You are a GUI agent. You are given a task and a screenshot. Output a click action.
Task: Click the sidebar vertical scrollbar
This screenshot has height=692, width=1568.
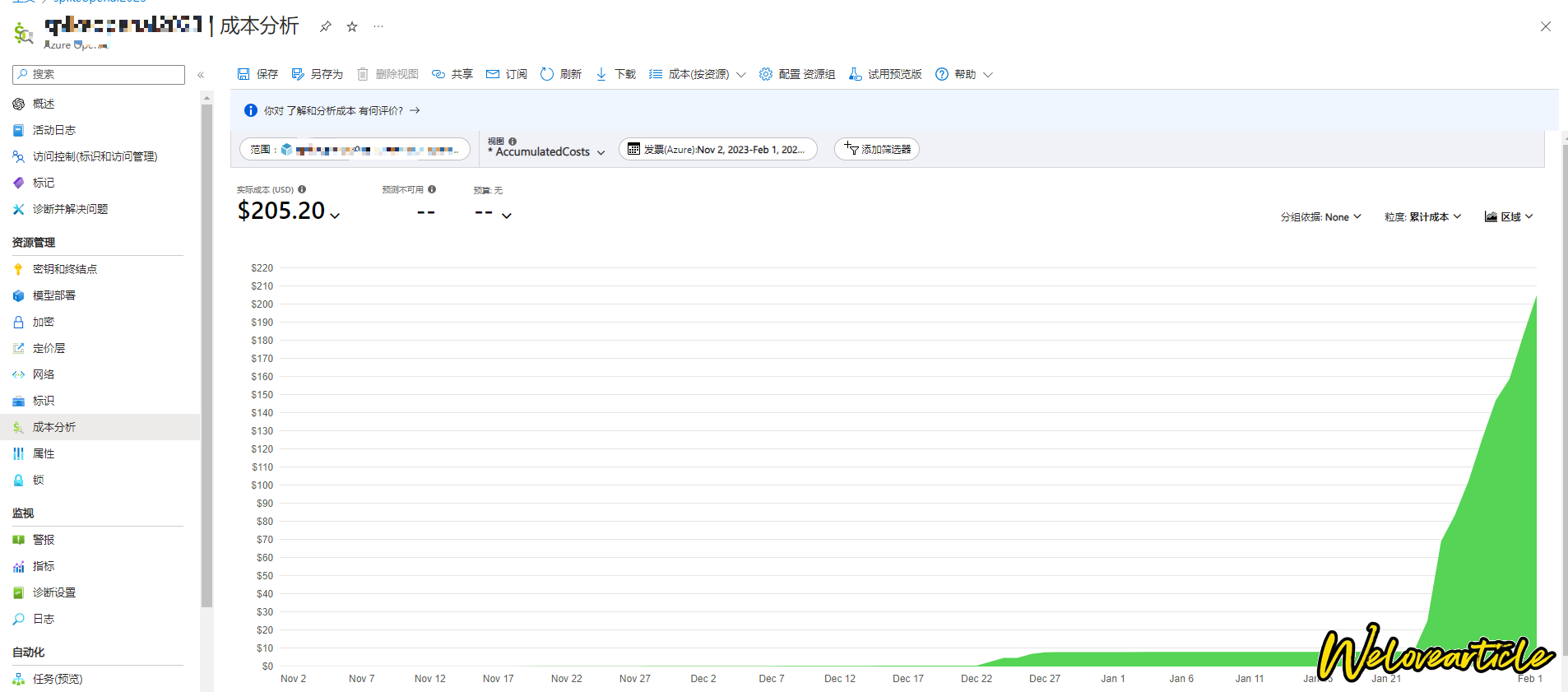pos(206,354)
